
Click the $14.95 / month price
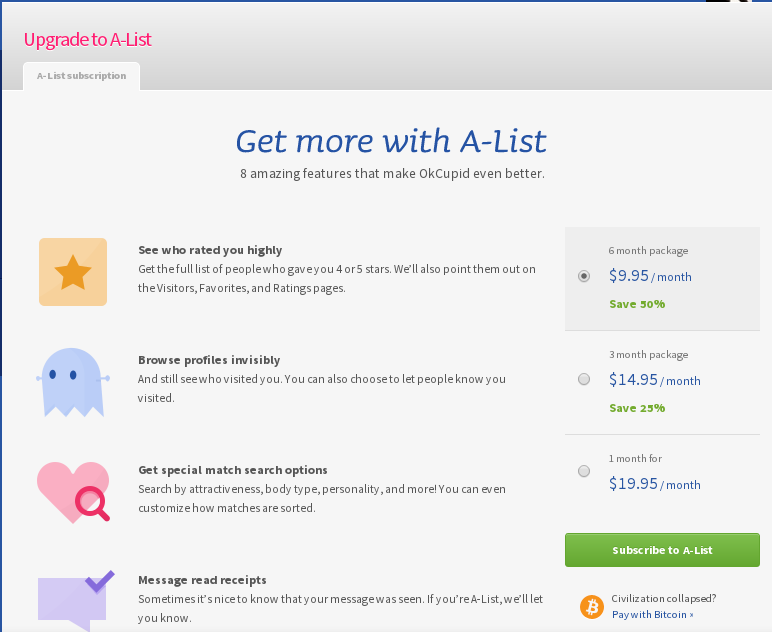[x=654, y=380]
